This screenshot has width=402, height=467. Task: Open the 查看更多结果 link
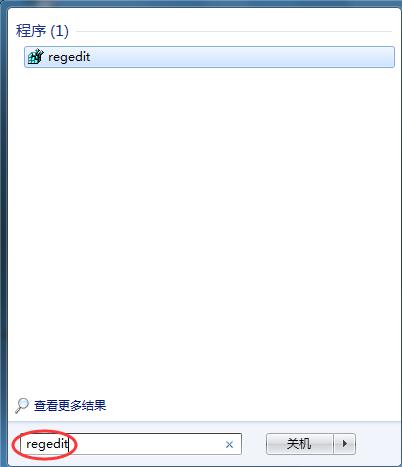coord(70,406)
